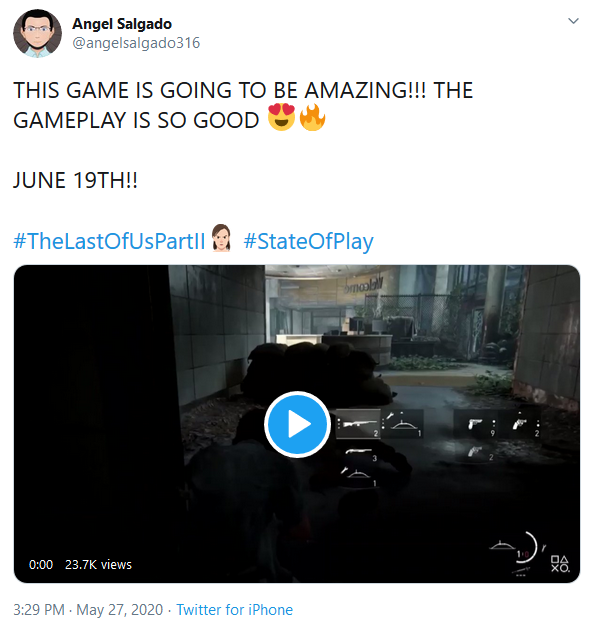Play the embedded gameplay video
This screenshot has width=595, height=619.
pos(297,424)
